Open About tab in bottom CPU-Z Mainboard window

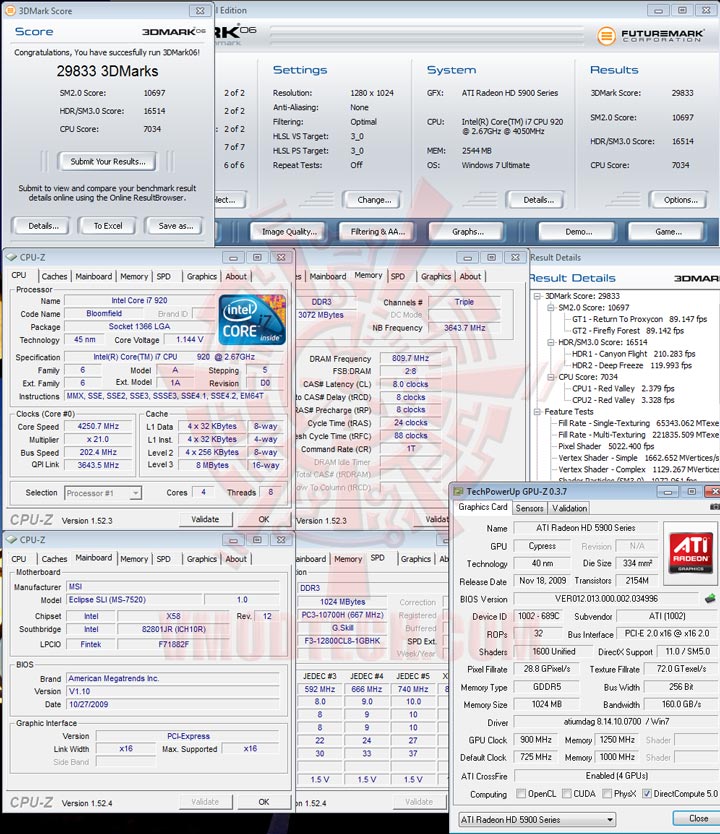point(236,559)
